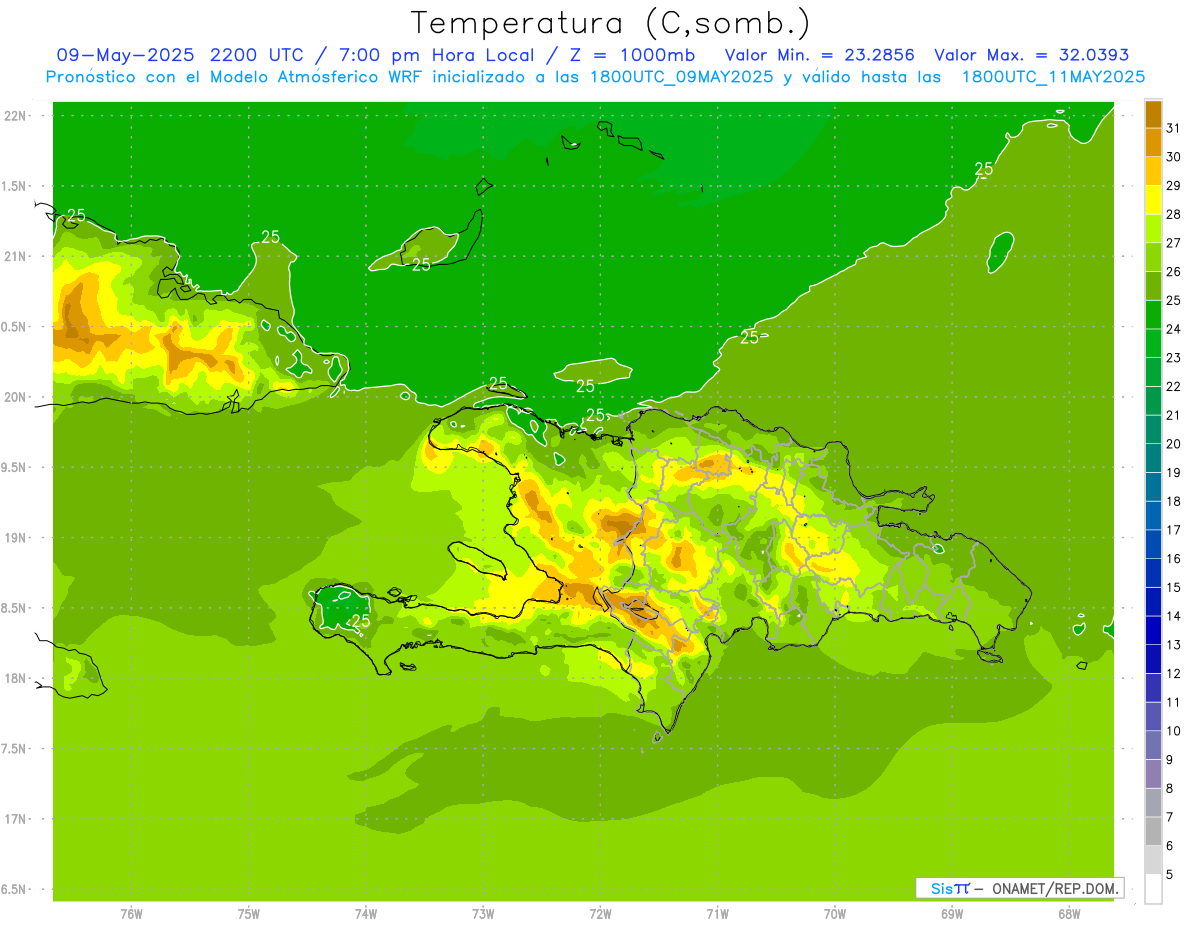This screenshot has width=1200, height=927.
Task: Click the "Valor Min. = 23.2856" text
Action: click(x=819, y=55)
